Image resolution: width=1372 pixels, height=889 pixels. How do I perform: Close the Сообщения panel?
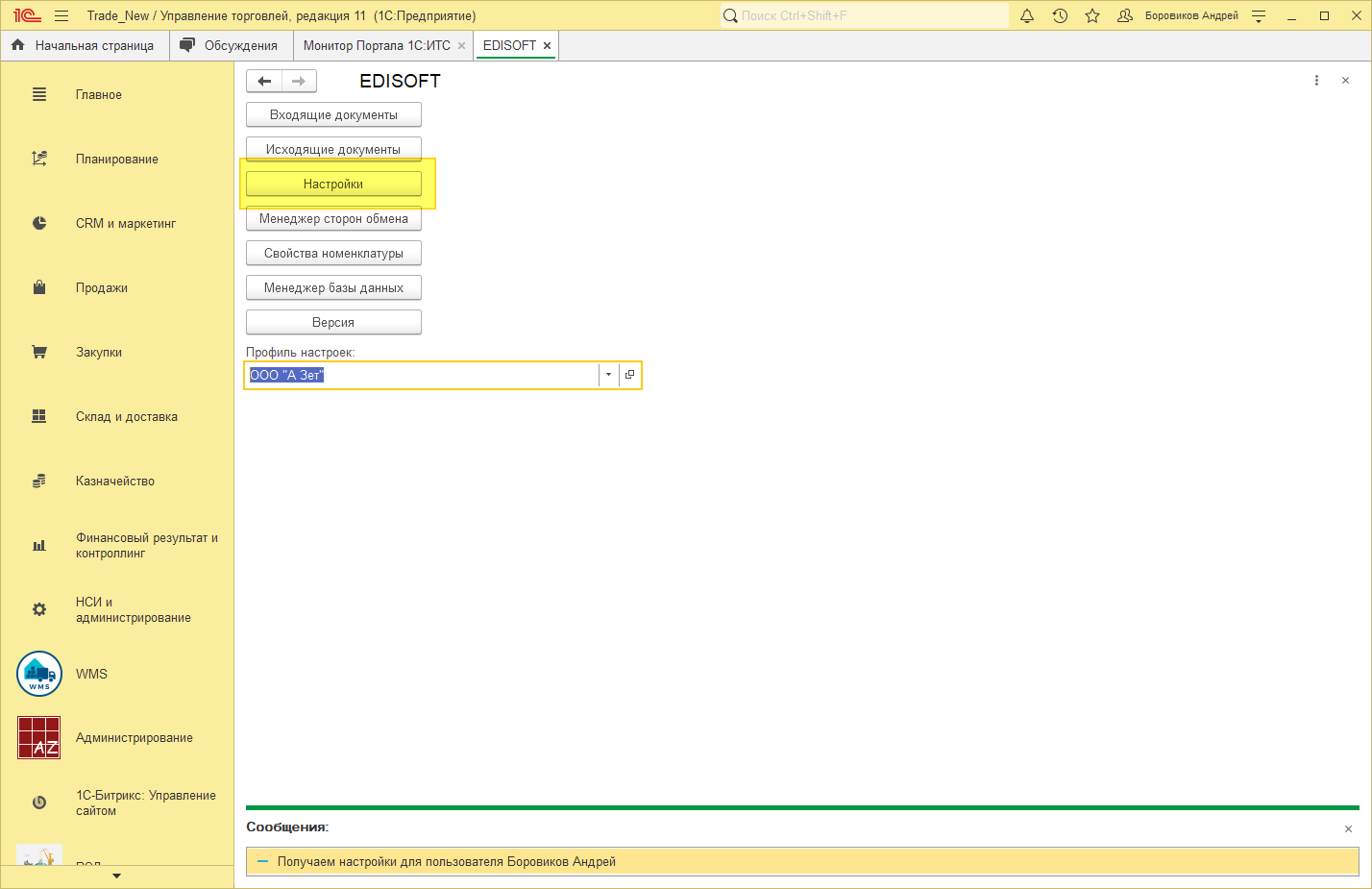pos(1348,828)
